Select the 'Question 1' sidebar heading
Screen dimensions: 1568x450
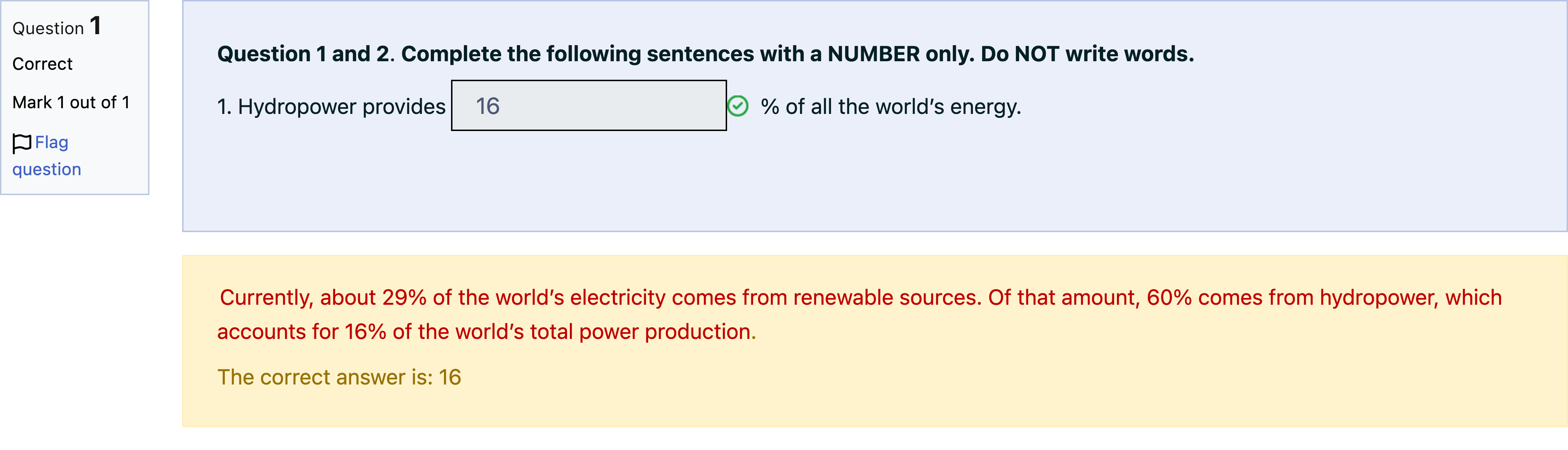click(x=57, y=27)
